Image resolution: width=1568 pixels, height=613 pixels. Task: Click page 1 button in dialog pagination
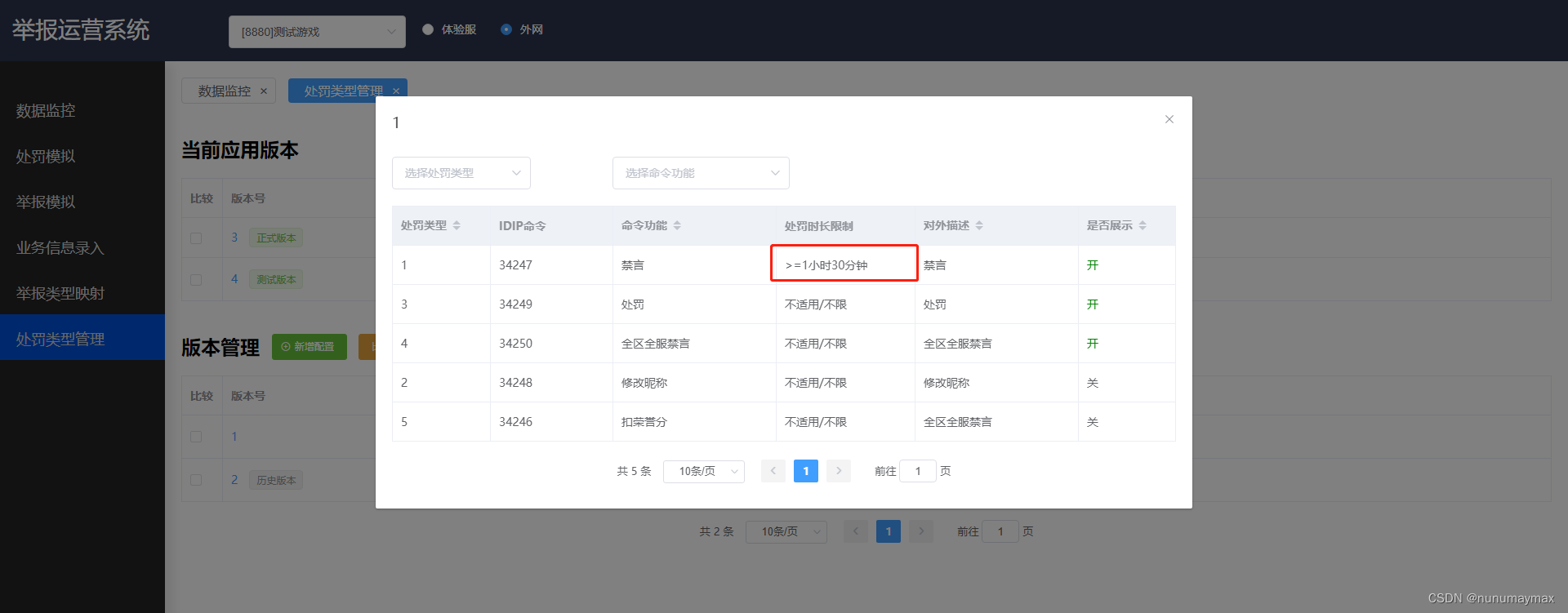806,471
